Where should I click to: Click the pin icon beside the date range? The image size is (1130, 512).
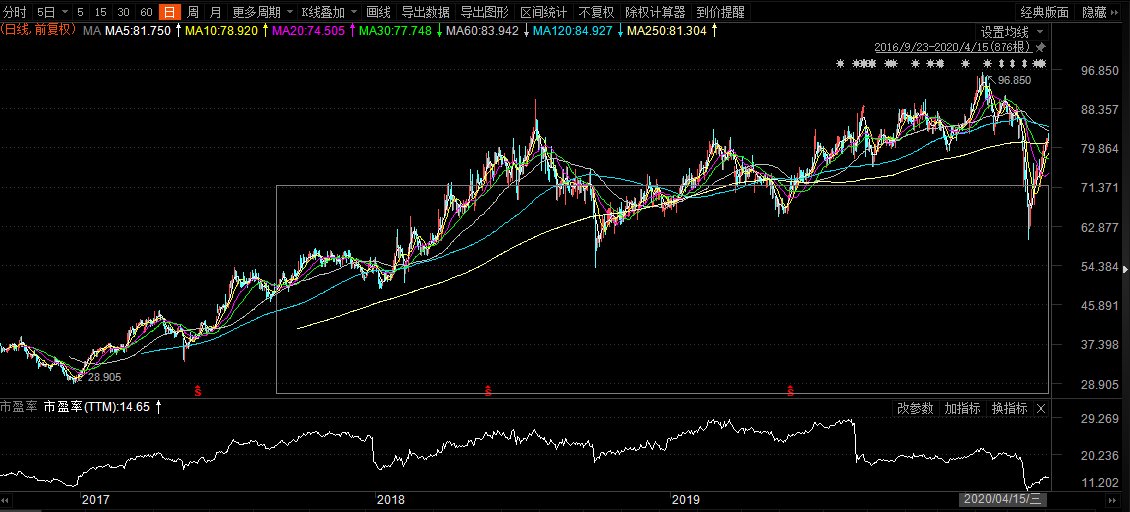1041,47
